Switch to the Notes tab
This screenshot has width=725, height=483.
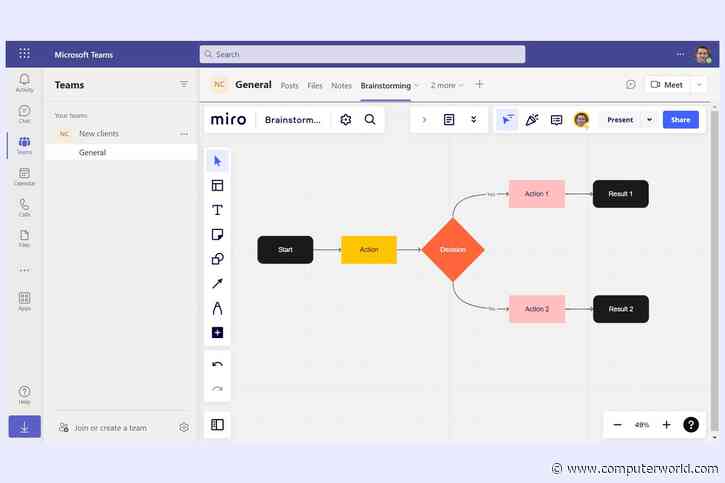pos(341,86)
